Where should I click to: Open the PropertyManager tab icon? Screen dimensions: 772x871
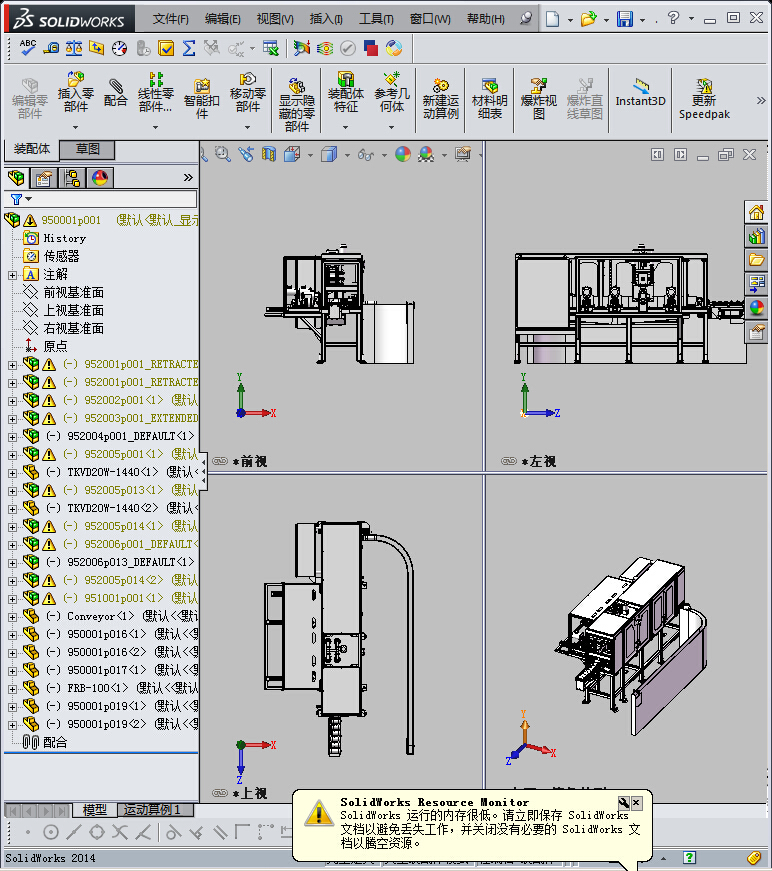(x=44, y=178)
